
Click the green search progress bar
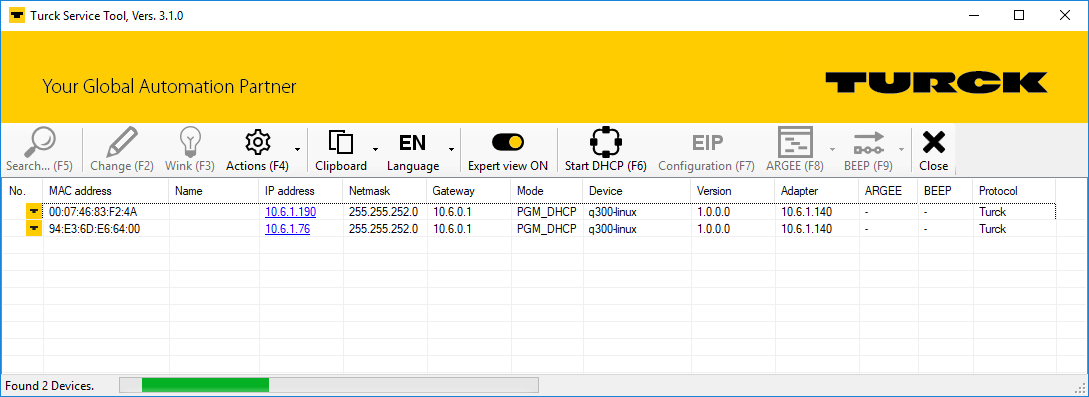coord(206,385)
